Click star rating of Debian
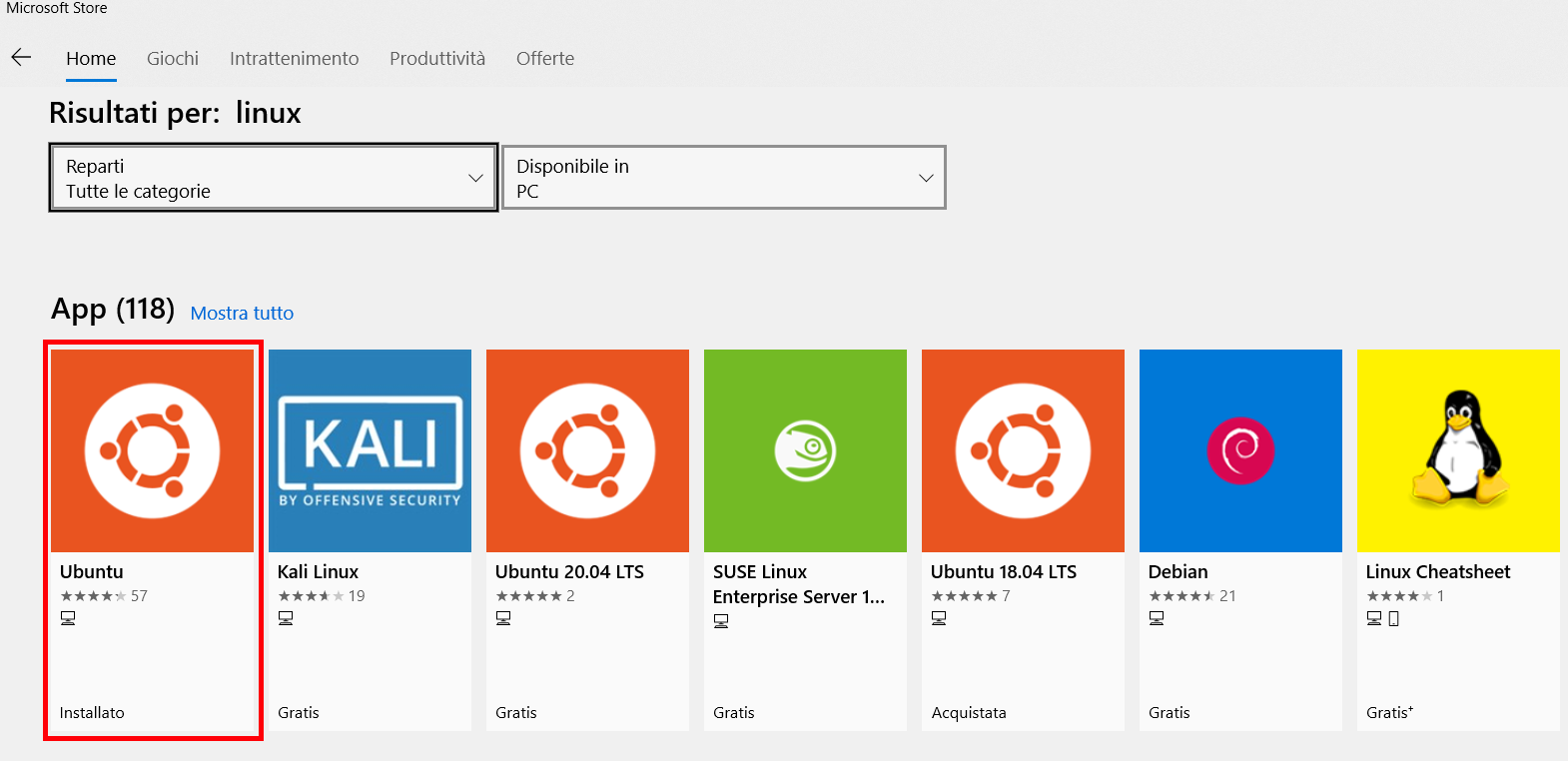This screenshot has height=761, width=1568. [1181, 596]
